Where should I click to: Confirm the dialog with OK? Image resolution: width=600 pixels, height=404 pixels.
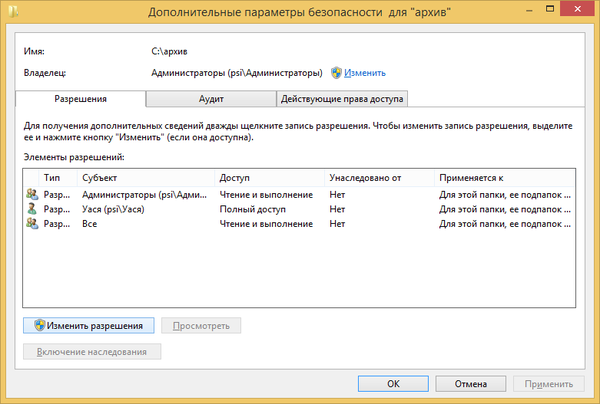click(393, 383)
